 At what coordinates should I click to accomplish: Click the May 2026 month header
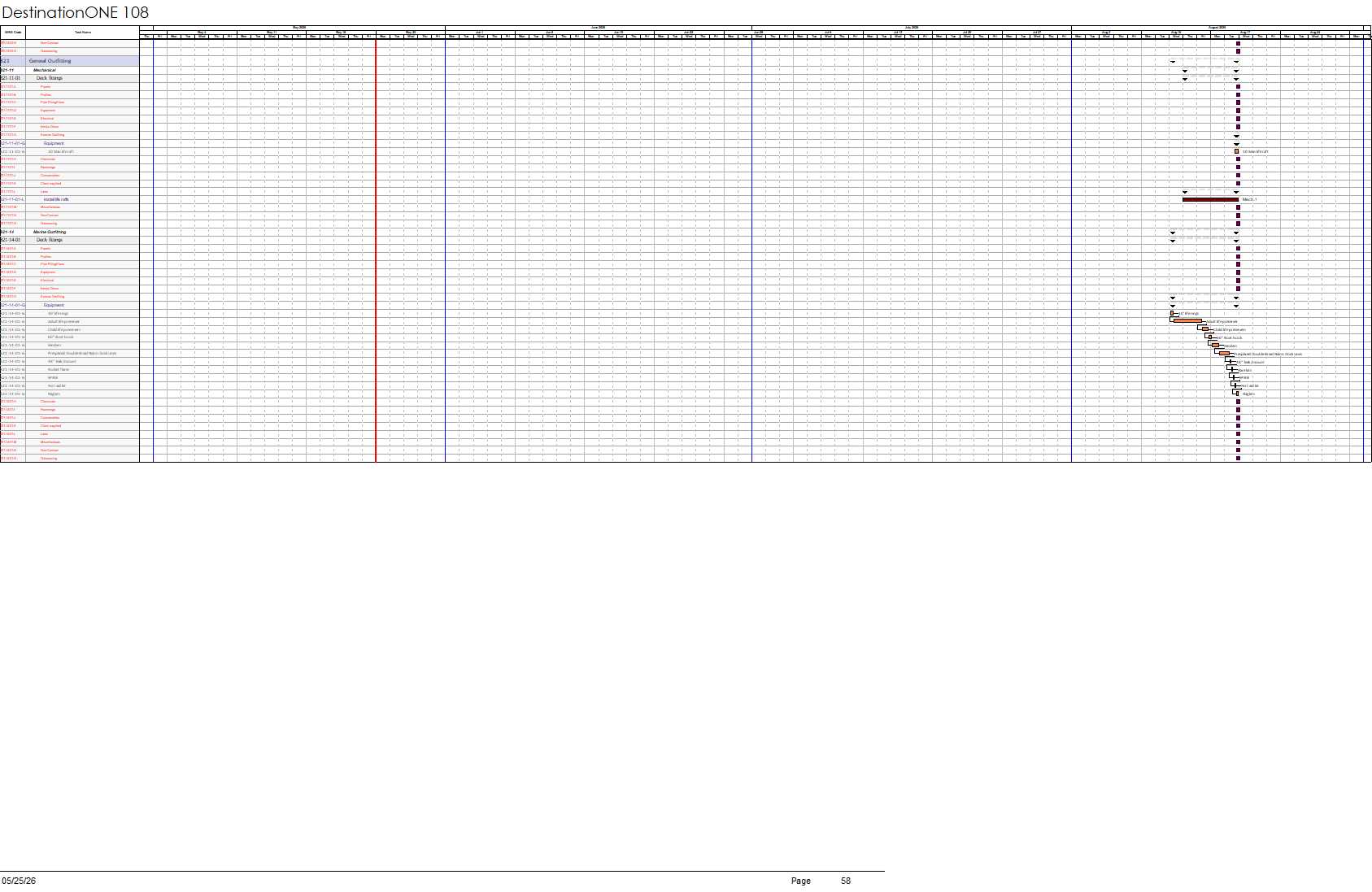click(299, 28)
